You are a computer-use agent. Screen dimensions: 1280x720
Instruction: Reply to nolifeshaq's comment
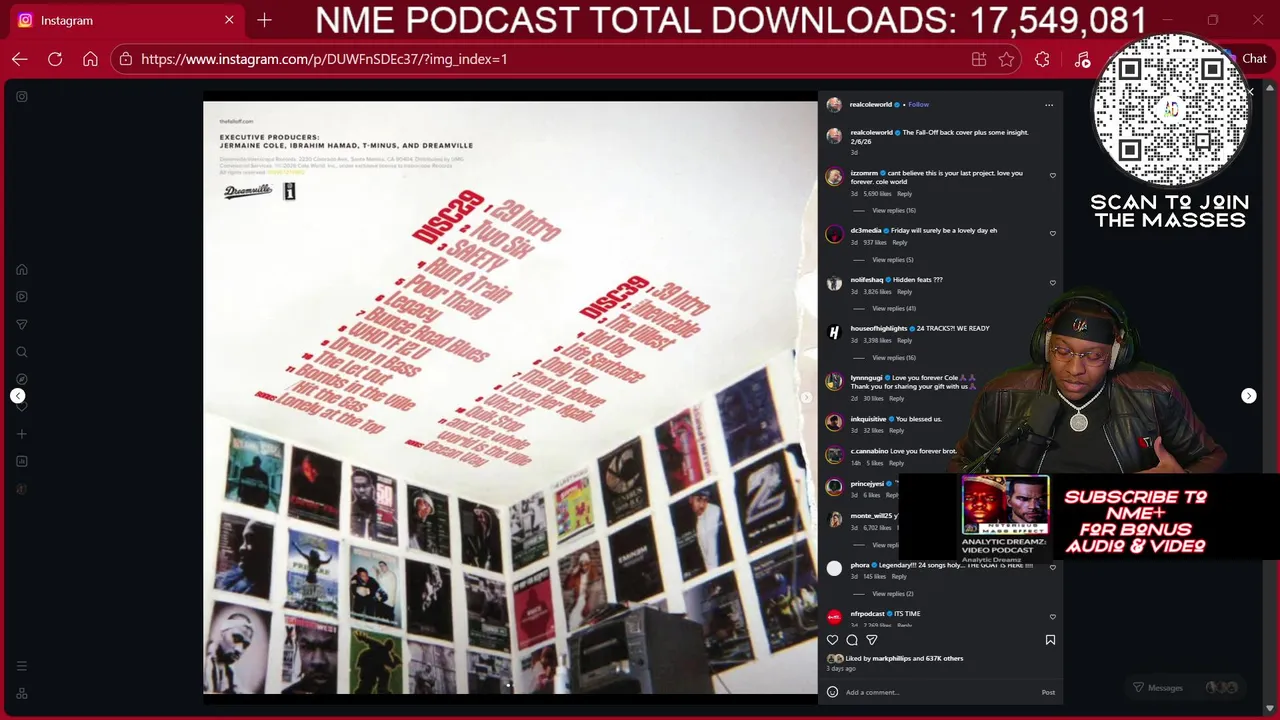tap(904, 292)
